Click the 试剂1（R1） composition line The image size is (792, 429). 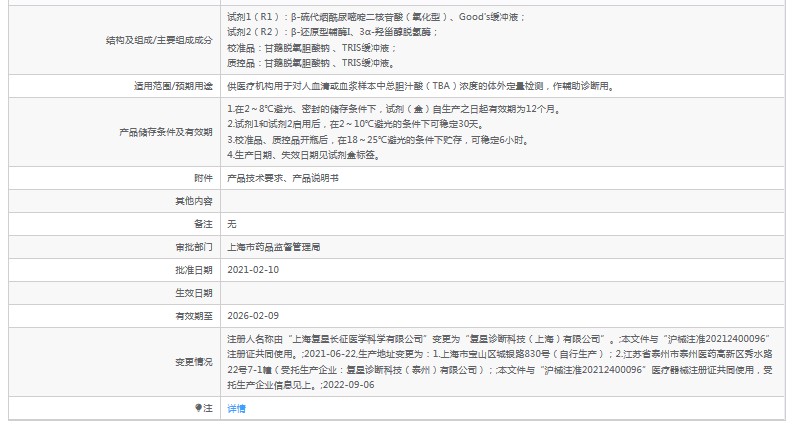point(376,17)
